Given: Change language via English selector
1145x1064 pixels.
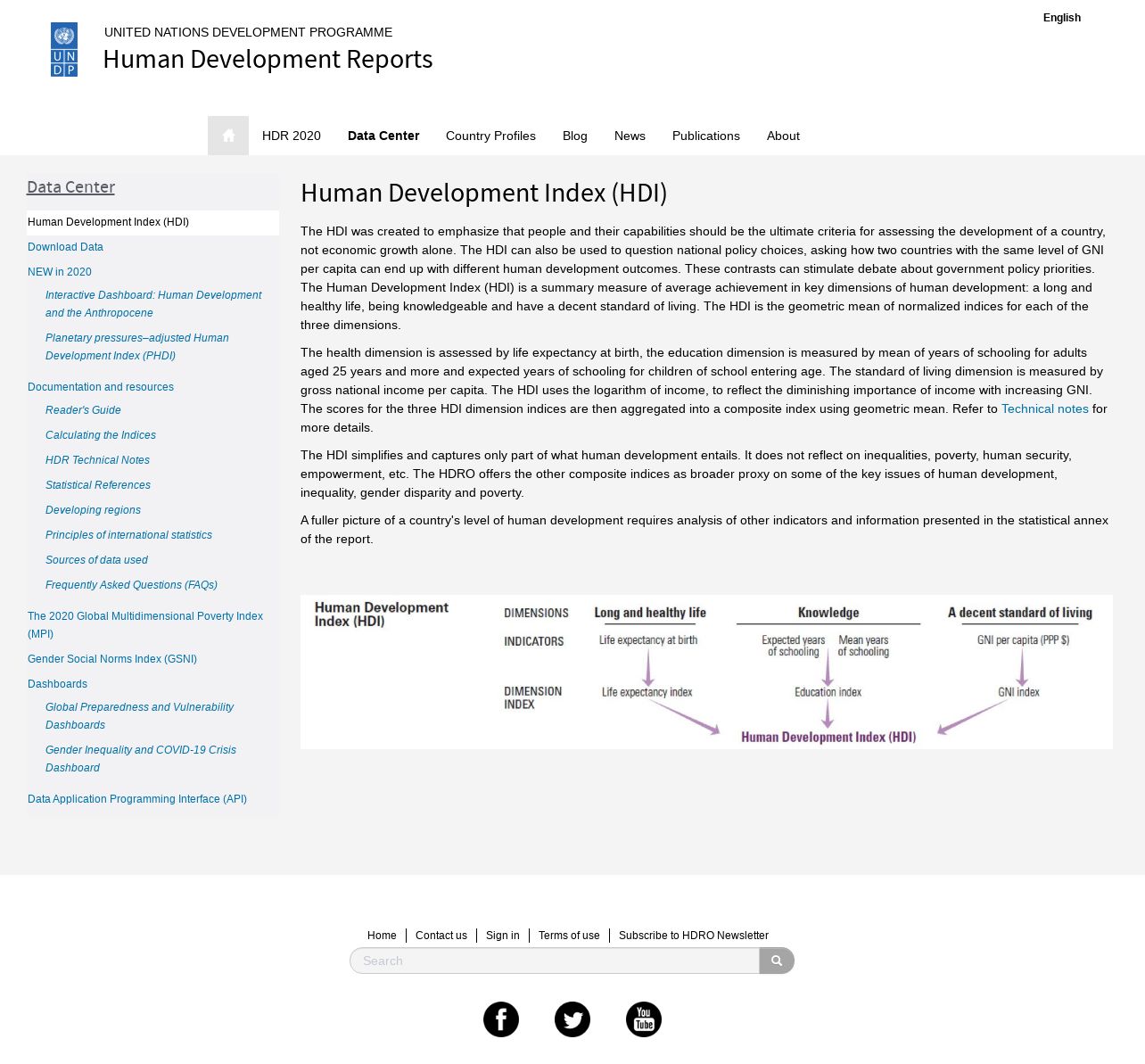Looking at the screenshot, I should pos(1062,18).
